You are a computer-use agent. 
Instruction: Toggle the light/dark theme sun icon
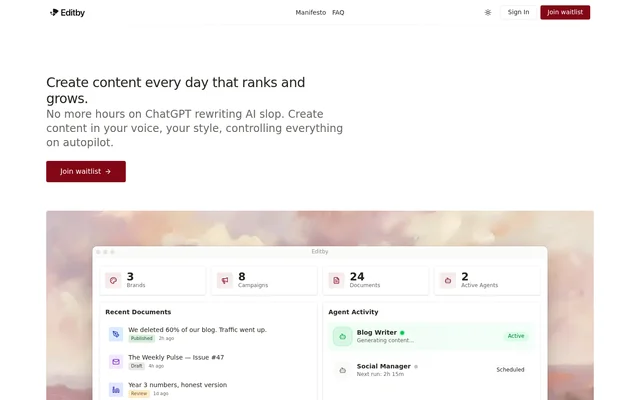point(488,13)
